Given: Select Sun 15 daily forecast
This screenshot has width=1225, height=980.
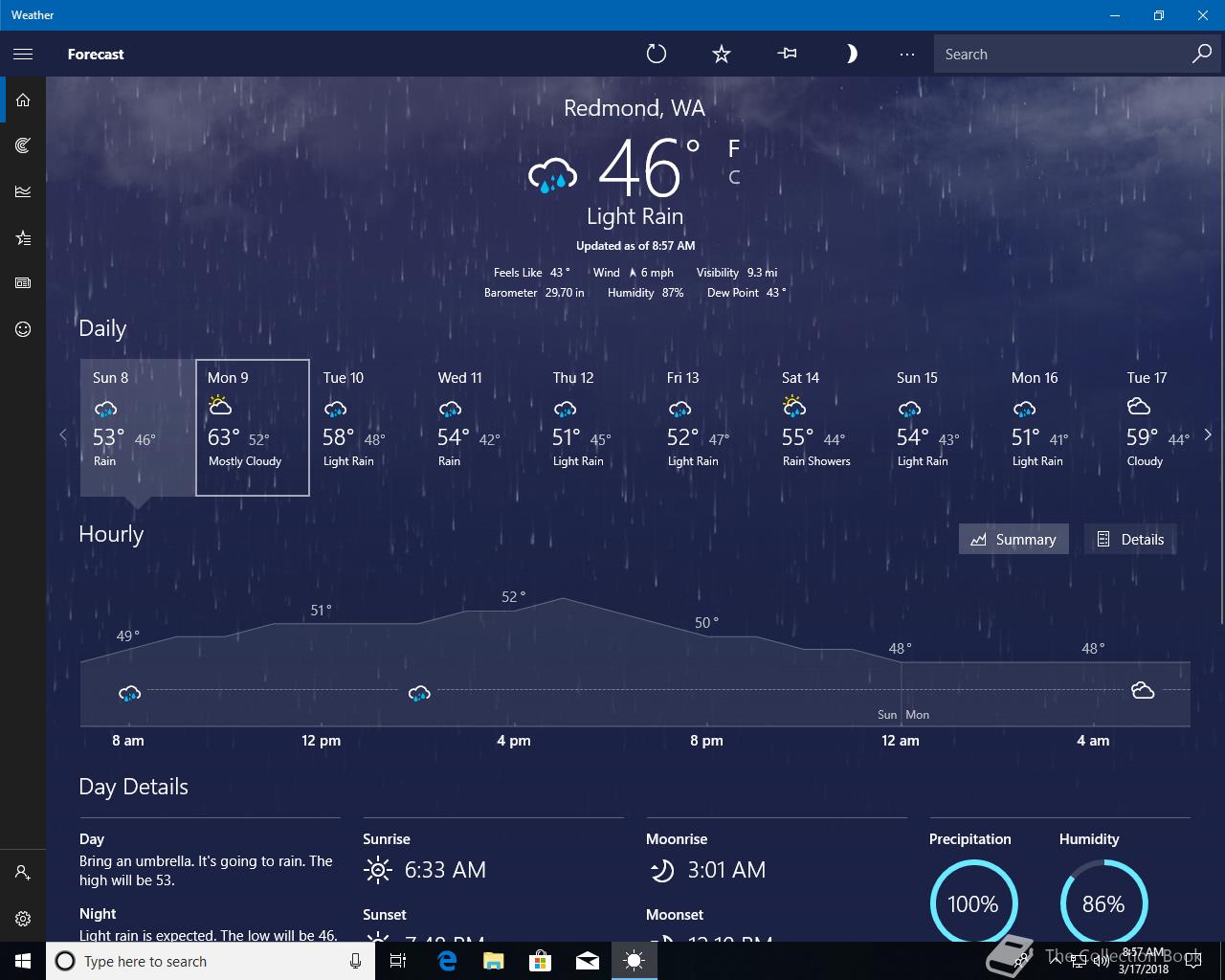Looking at the screenshot, I should click(x=942, y=428).
